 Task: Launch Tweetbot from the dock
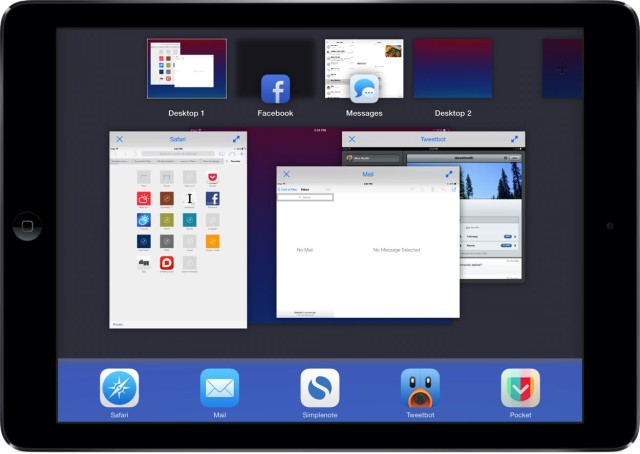tap(420, 388)
